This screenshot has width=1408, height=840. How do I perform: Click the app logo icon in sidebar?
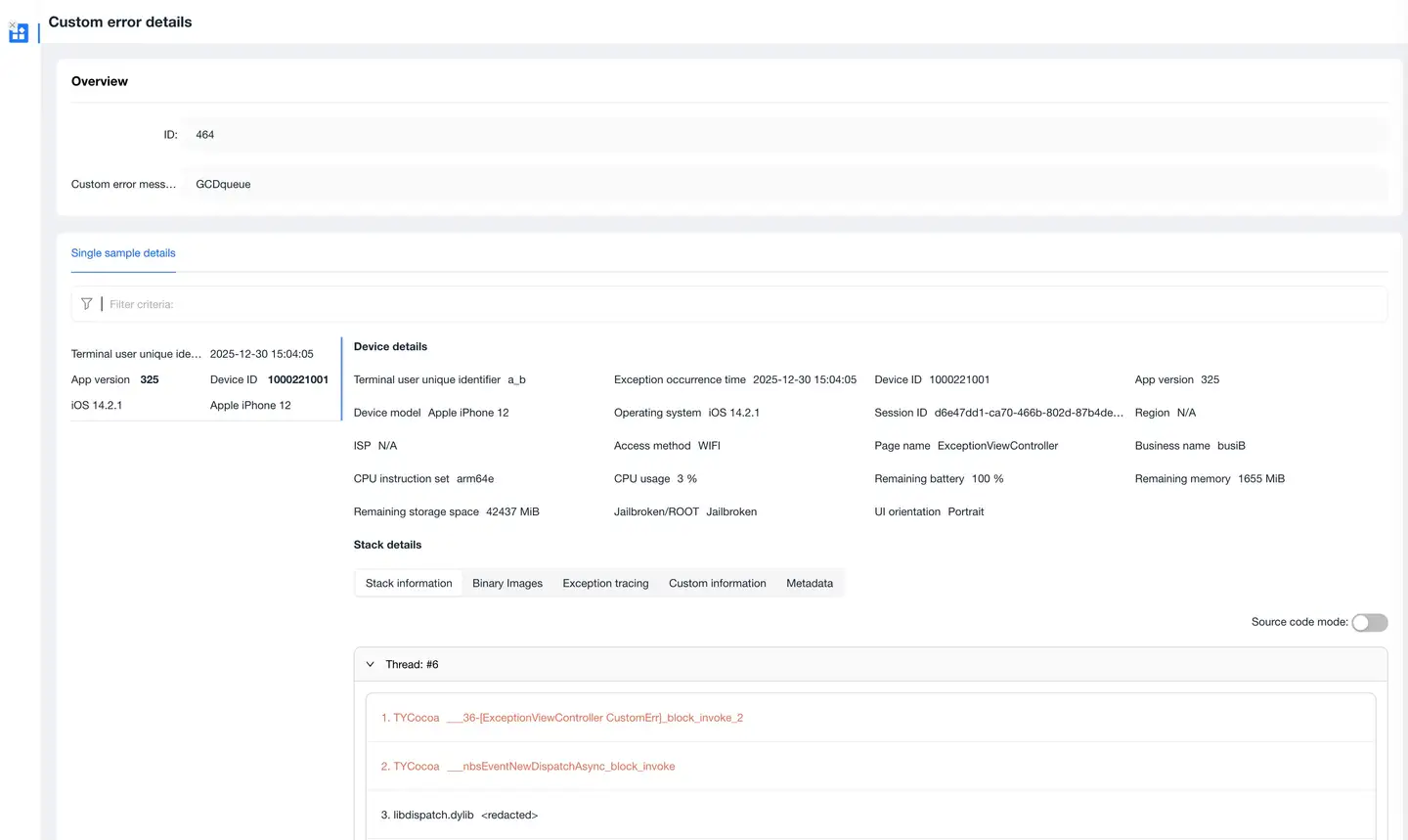[19, 33]
